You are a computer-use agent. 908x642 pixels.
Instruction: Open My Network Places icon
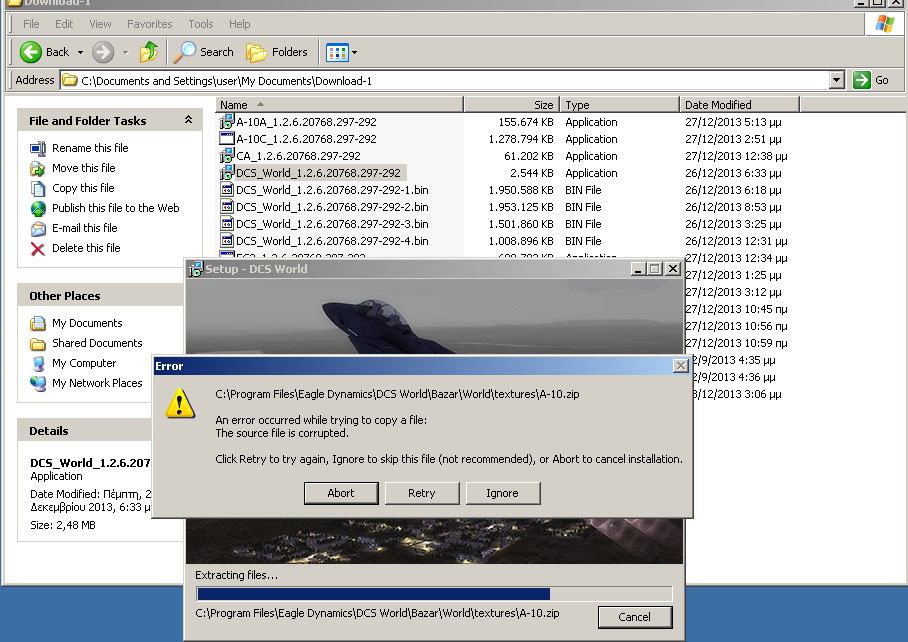click(38, 383)
